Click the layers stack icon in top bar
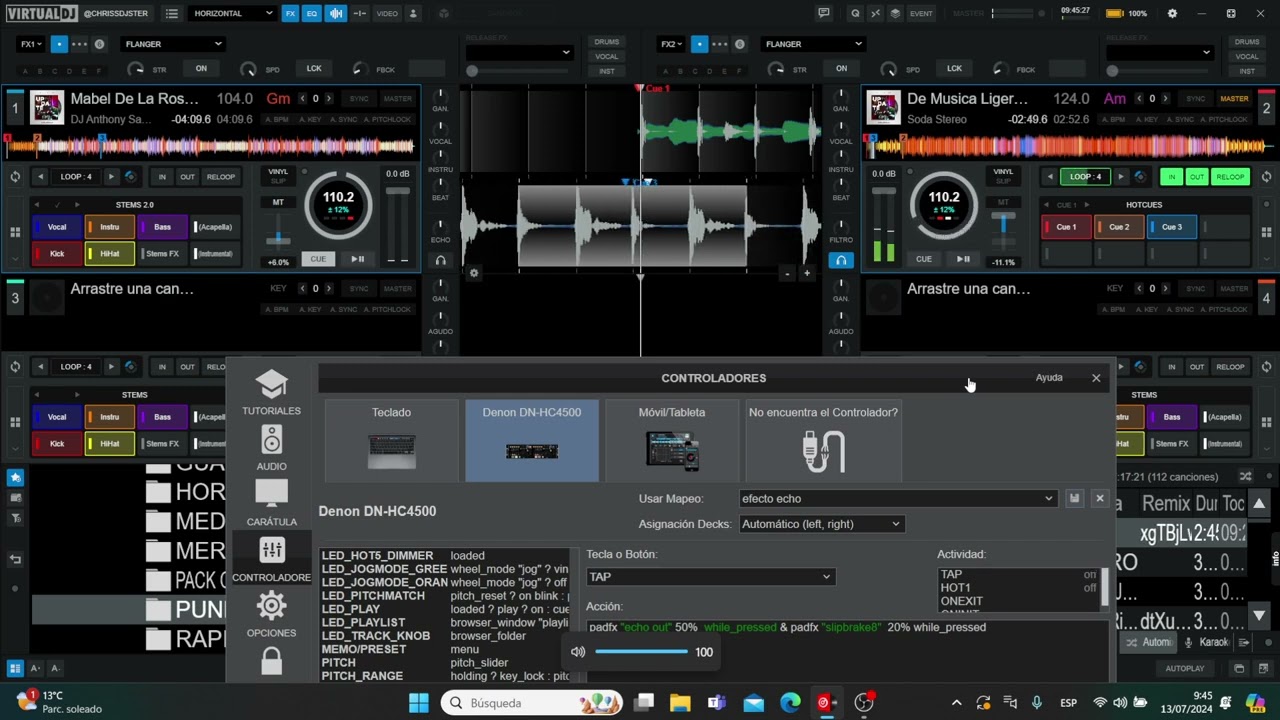This screenshot has height=720, width=1280. [x=895, y=13]
